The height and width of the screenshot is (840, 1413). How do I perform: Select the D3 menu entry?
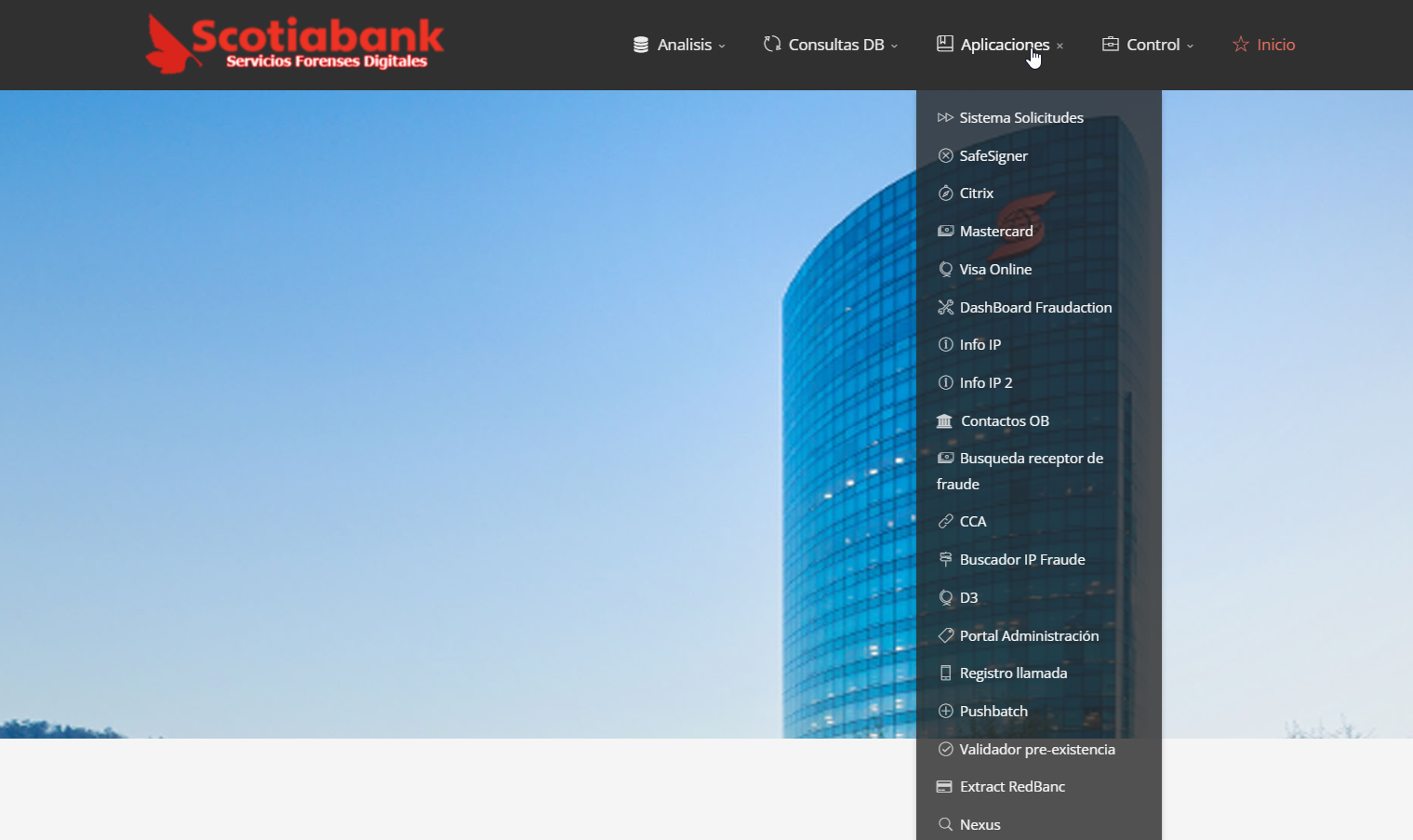968,597
